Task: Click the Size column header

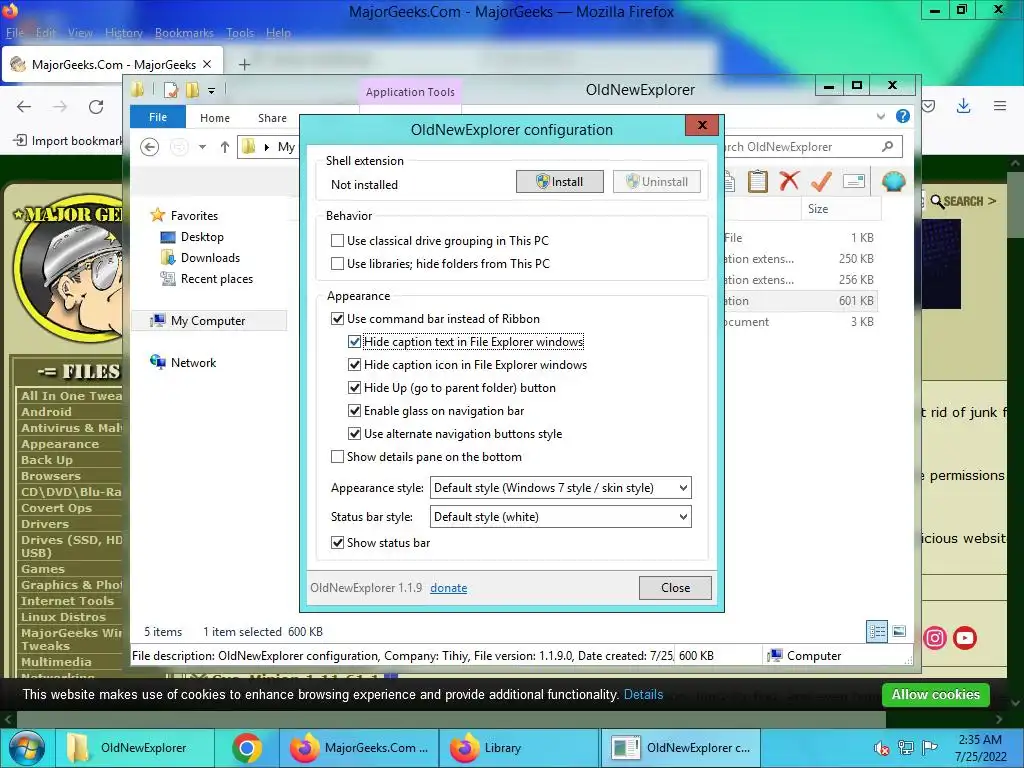Action: coord(840,209)
